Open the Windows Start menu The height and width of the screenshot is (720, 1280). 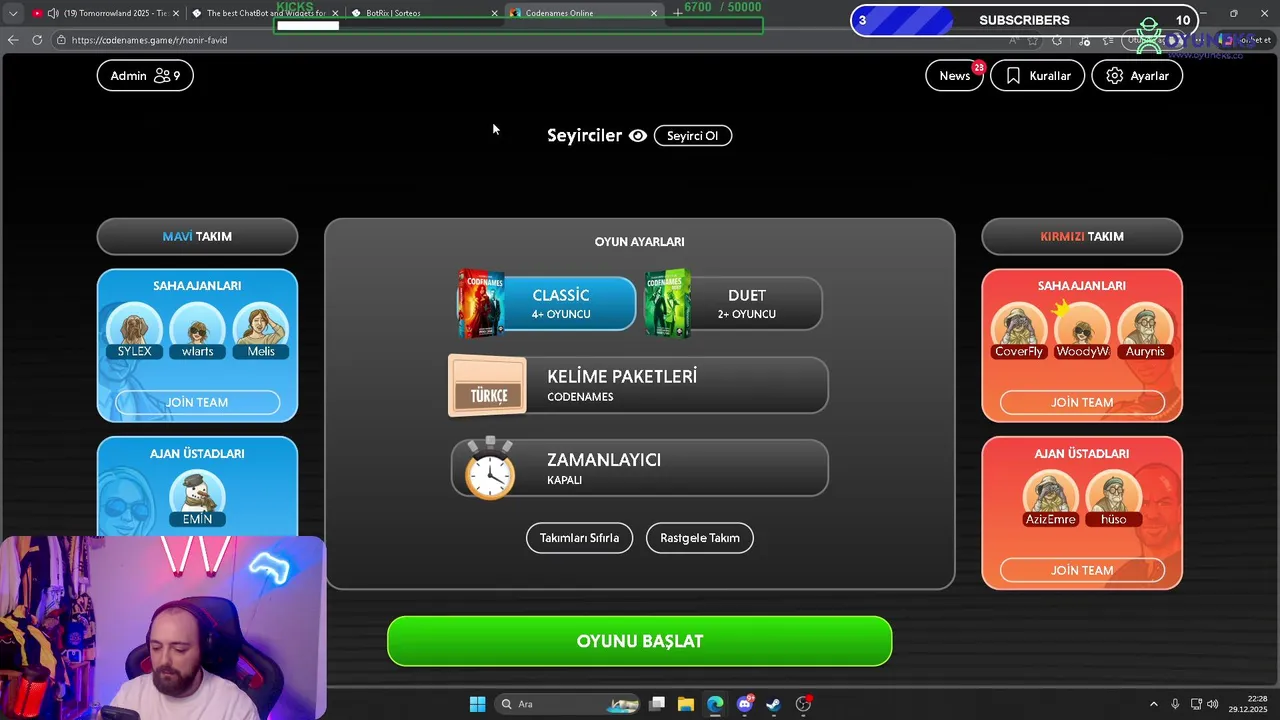tap(477, 704)
